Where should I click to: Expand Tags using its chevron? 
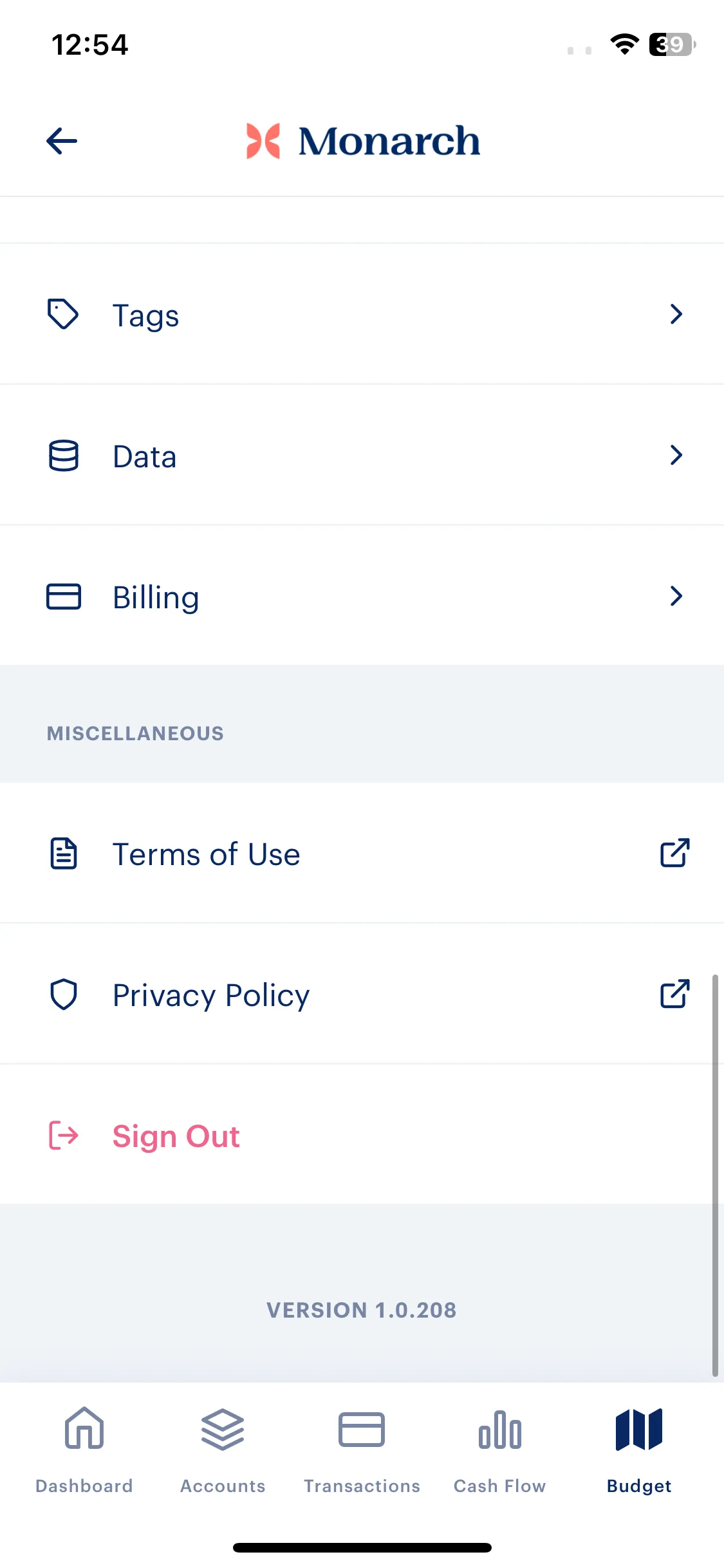point(676,314)
